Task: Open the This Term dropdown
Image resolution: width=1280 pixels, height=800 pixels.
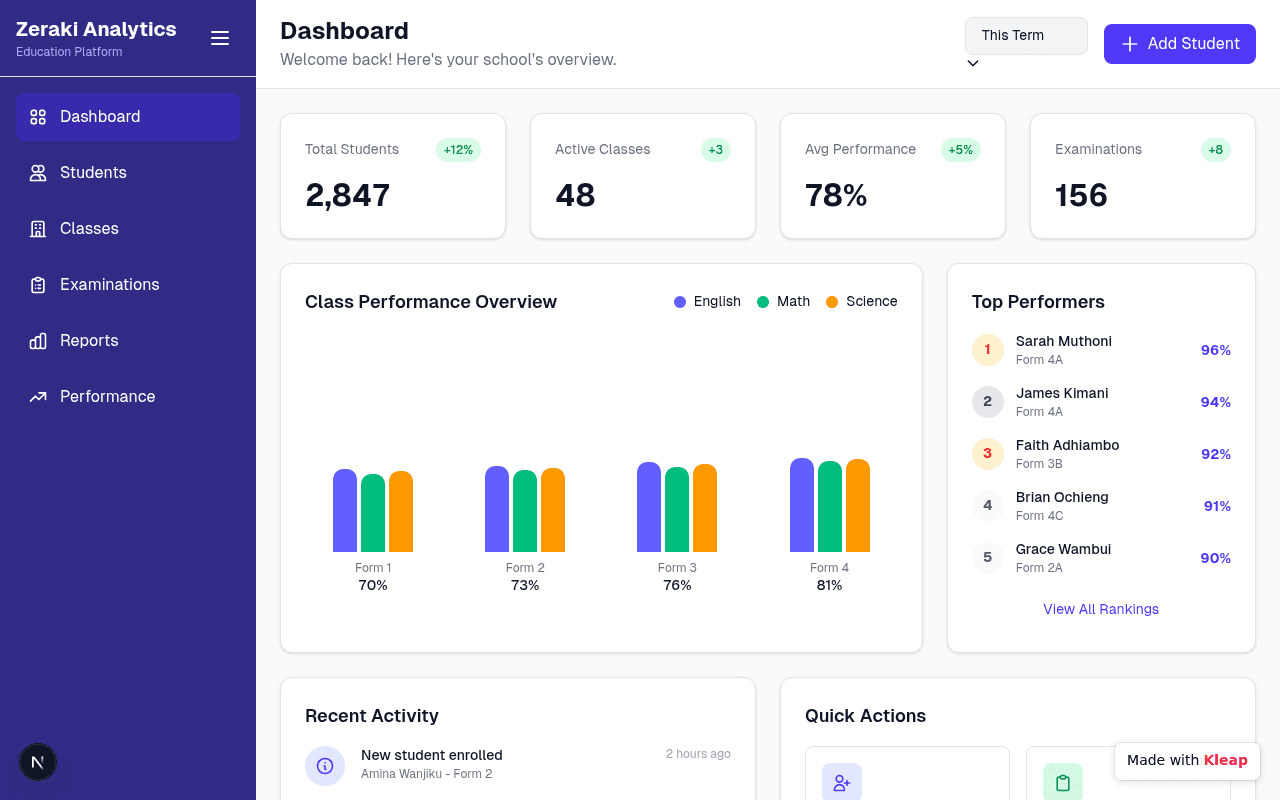Action: (1026, 36)
